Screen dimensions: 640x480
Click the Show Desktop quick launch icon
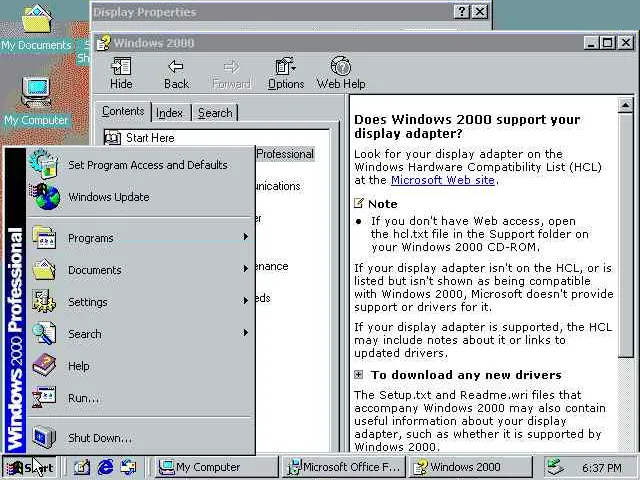(x=81, y=467)
